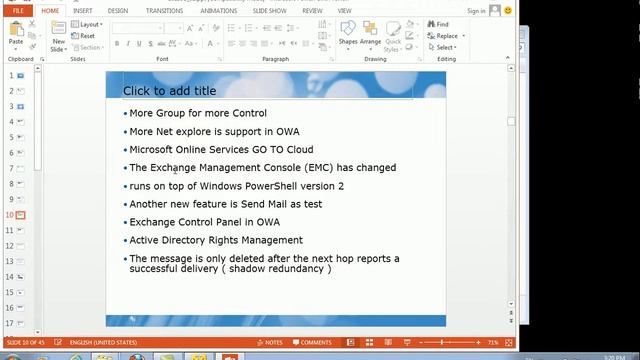Toggle the COMMENTS pane

(x=312, y=342)
